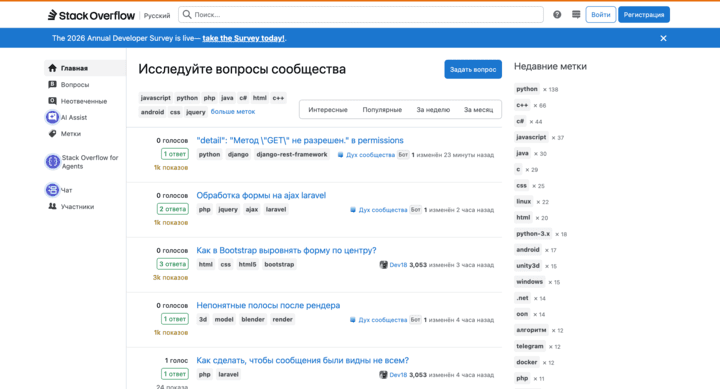Screen dimensions: 720x389
Task: Click the blender tag
Action: pos(253,320)
